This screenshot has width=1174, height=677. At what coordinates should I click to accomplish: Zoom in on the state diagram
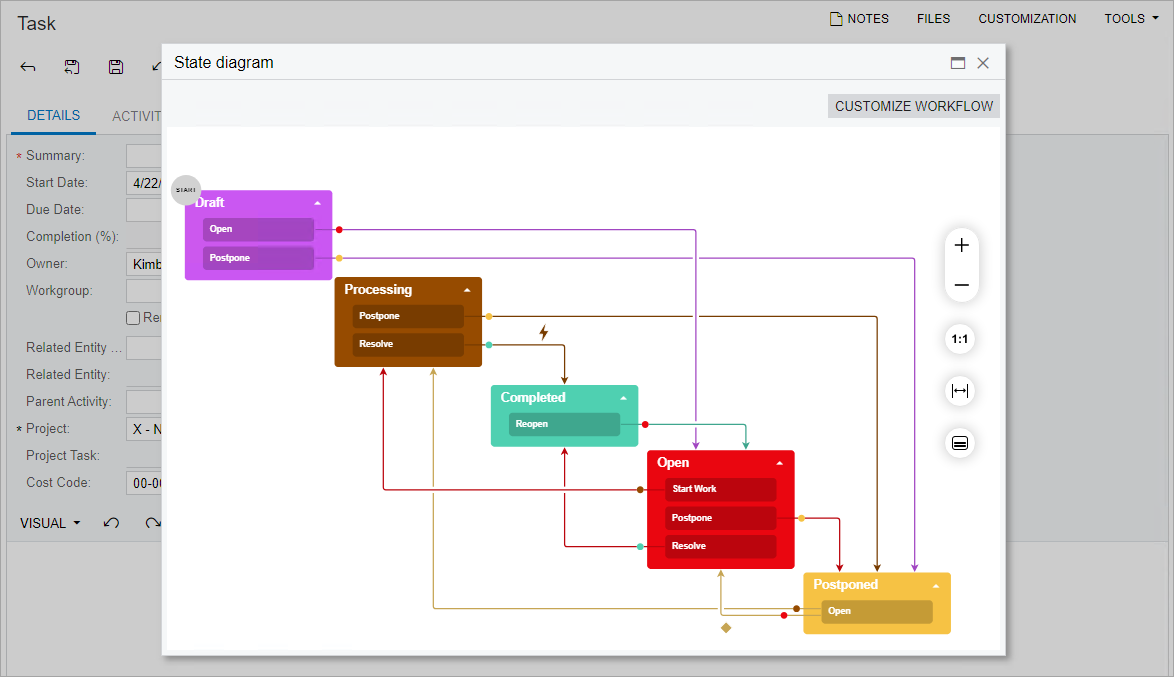pos(961,246)
